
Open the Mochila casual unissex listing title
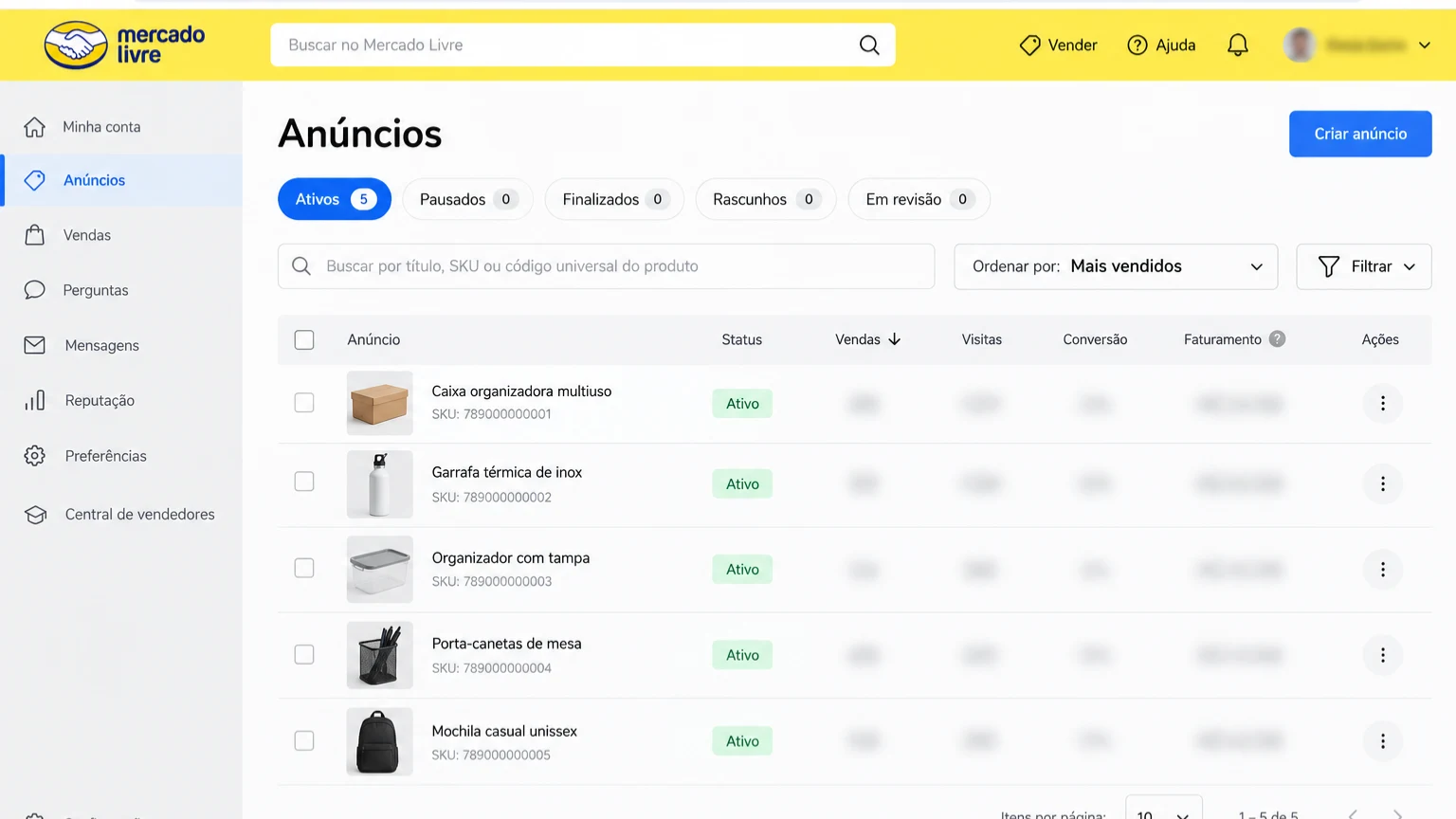tap(504, 731)
